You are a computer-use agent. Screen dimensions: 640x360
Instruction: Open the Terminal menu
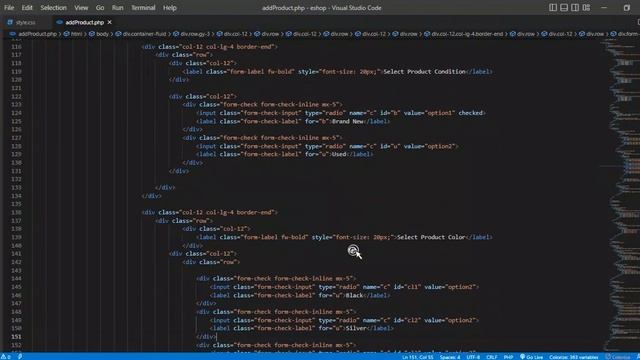click(x=143, y=8)
